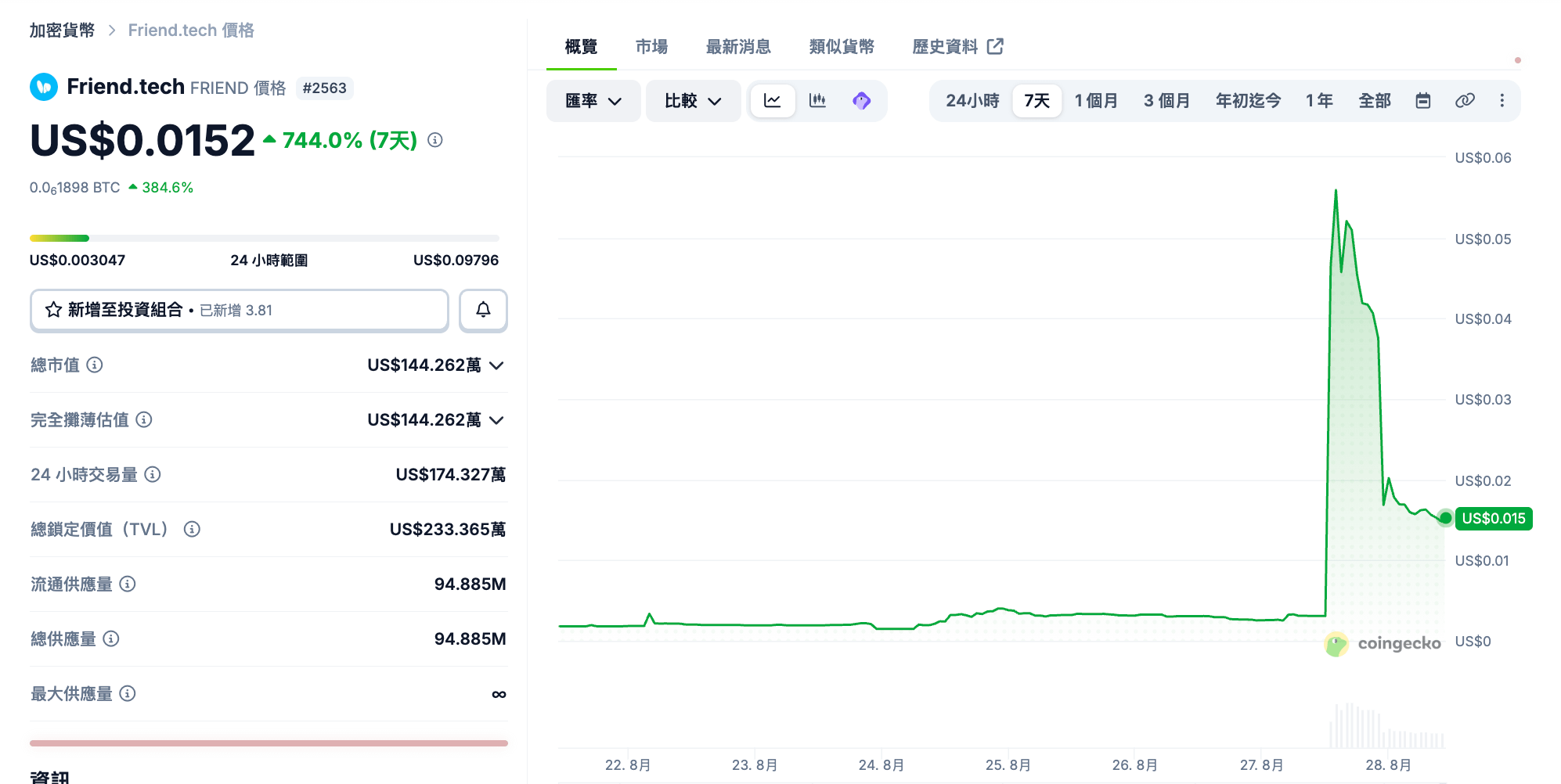Expand the 完全攤薄估值 value chevron
The height and width of the screenshot is (784, 1561).
tap(496, 420)
